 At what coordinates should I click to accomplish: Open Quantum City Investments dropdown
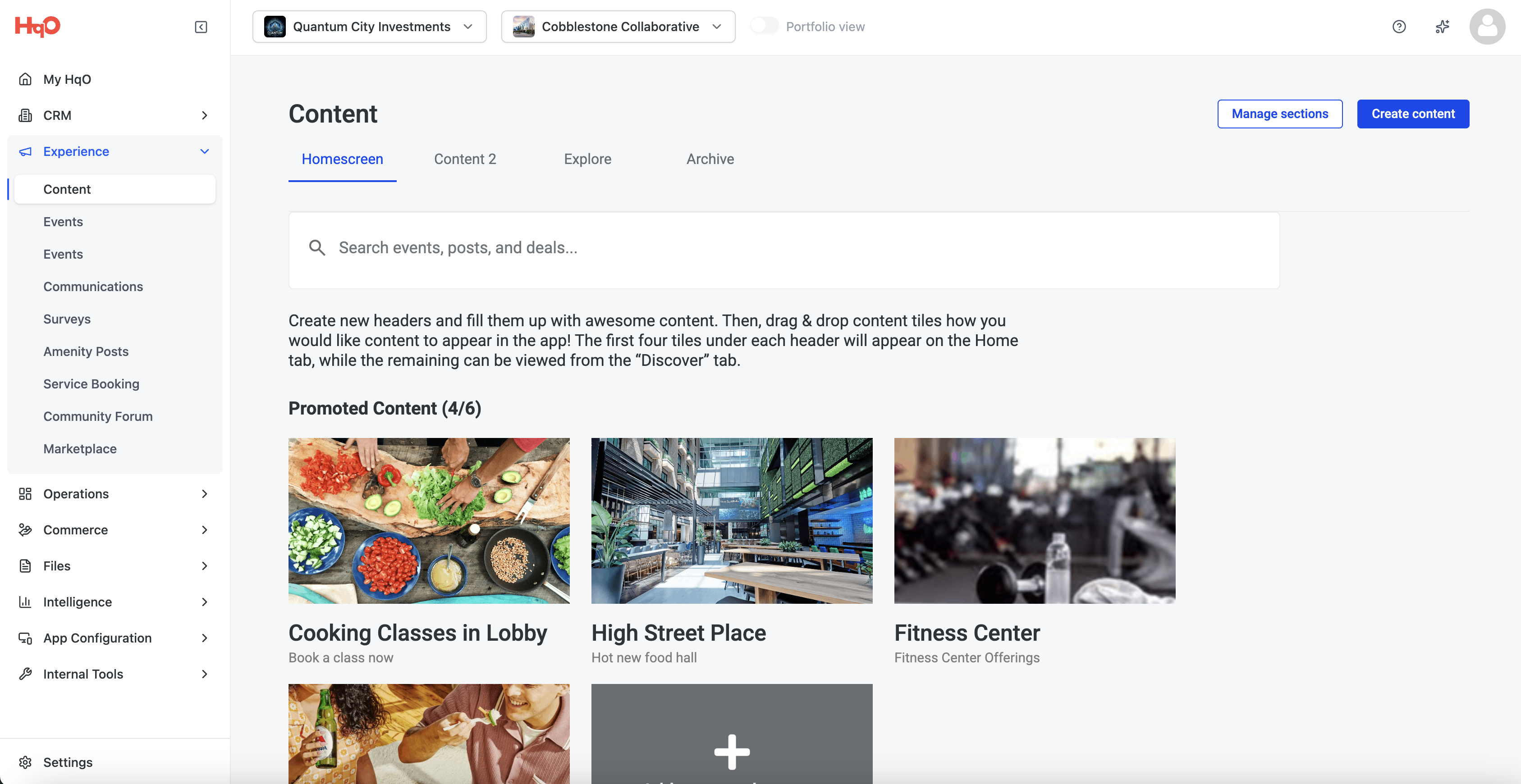click(x=369, y=27)
